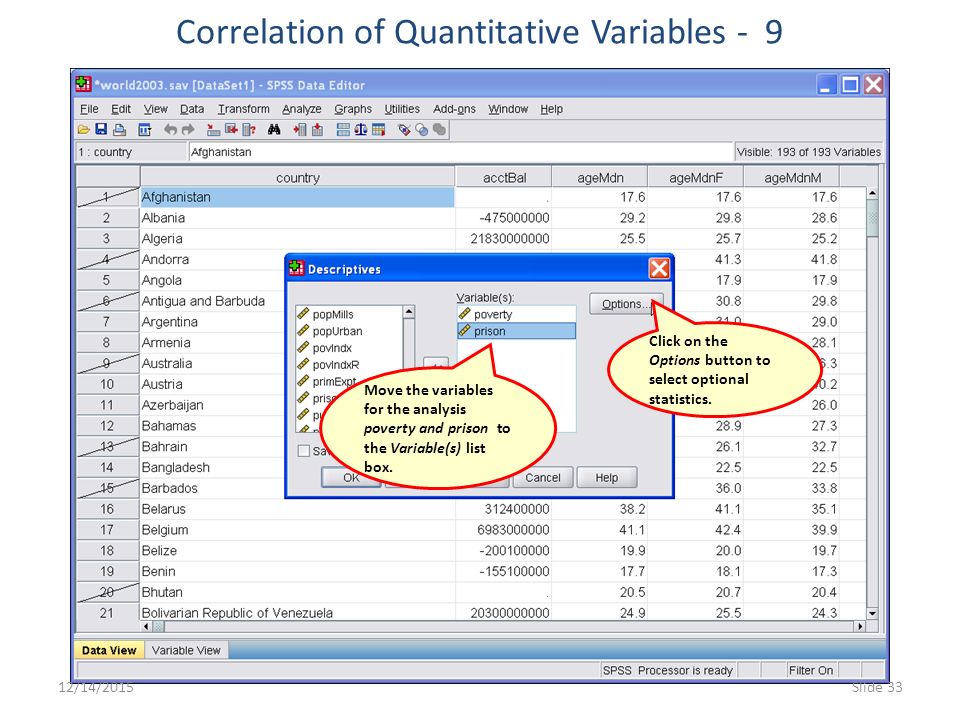Open the Graphs menu
Screen dimensions: 960x720
353,109
